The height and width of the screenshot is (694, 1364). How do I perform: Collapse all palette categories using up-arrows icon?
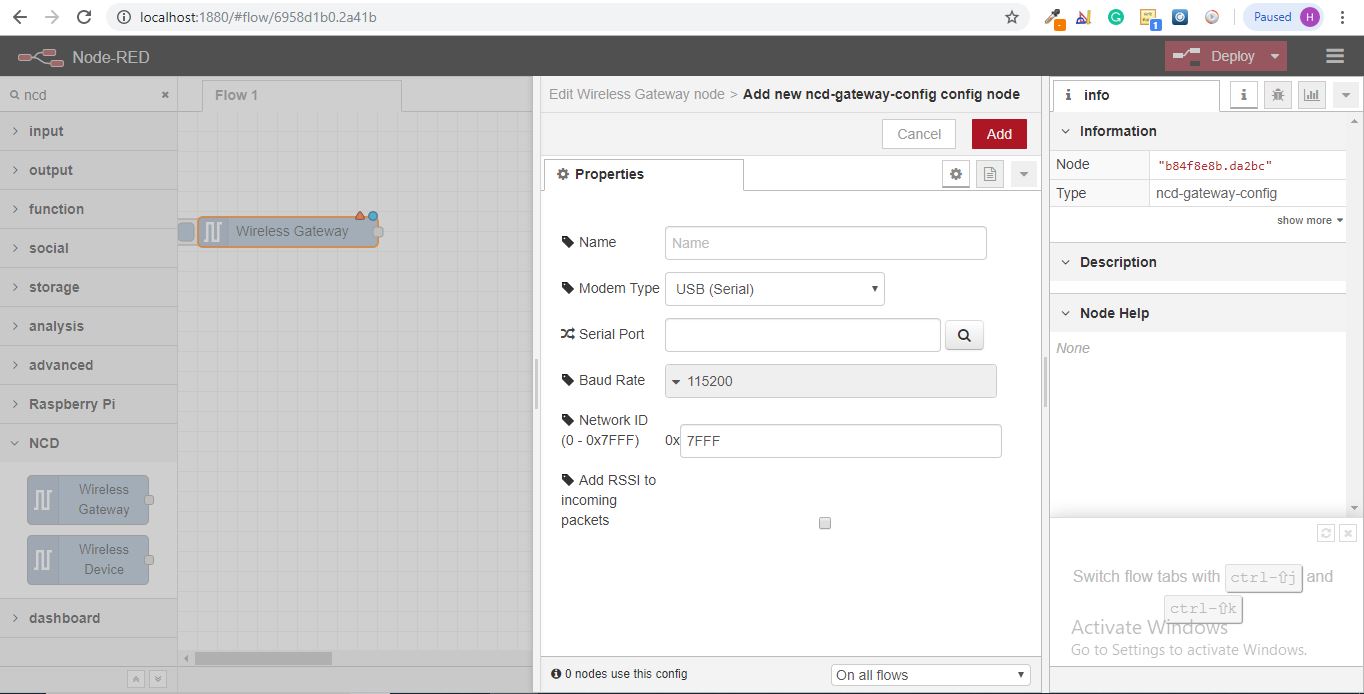(136, 679)
